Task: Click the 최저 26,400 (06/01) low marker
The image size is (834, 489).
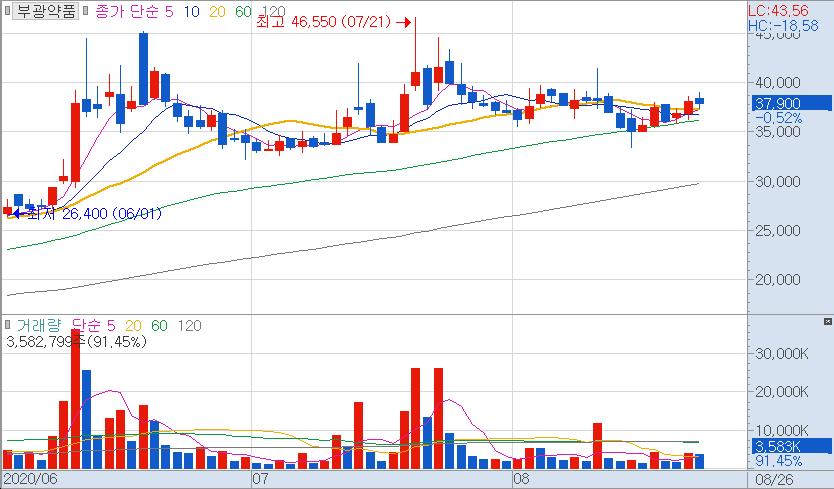Action: 87,214
